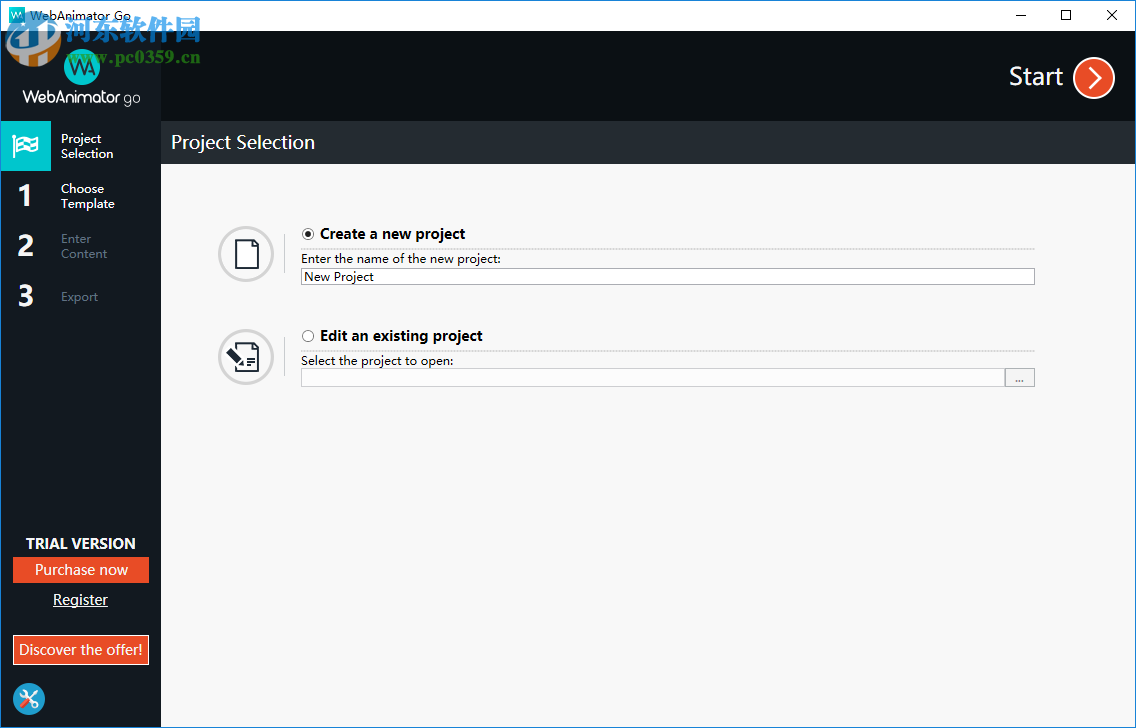Go to the Choose Template step
The height and width of the screenshot is (728, 1136).
pos(87,196)
